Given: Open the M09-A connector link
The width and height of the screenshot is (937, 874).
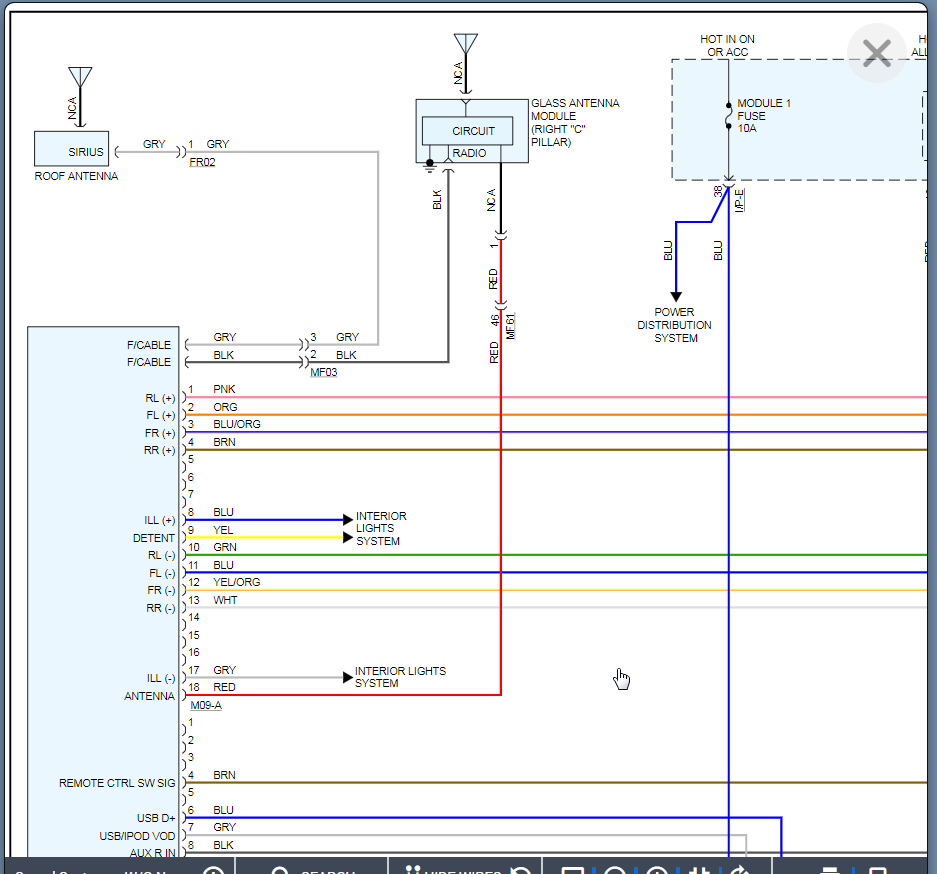Looking at the screenshot, I should 206,705.
